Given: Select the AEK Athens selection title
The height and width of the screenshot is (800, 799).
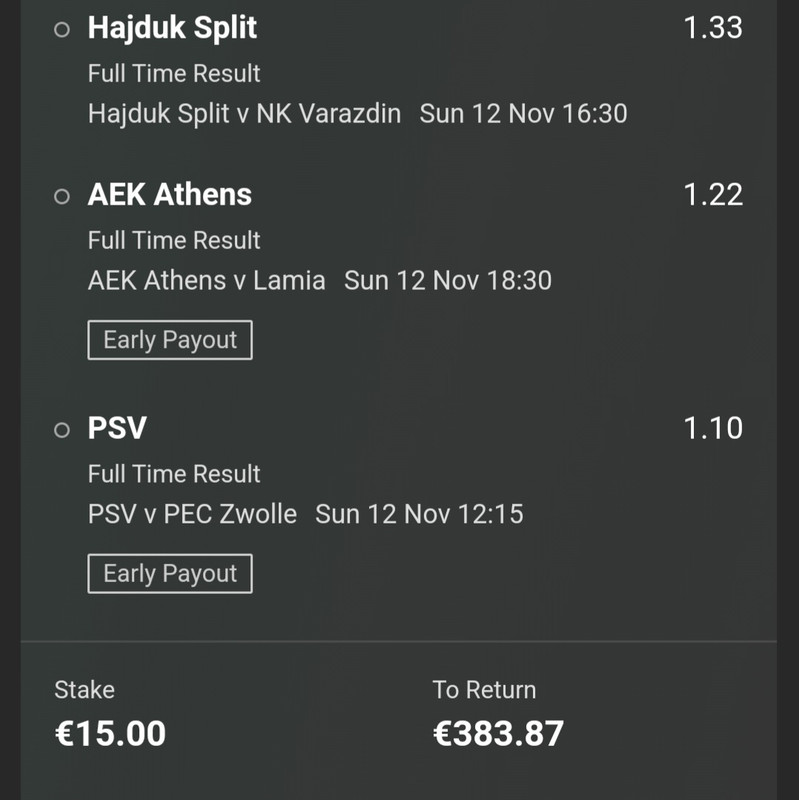Looking at the screenshot, I should point(170,195).
